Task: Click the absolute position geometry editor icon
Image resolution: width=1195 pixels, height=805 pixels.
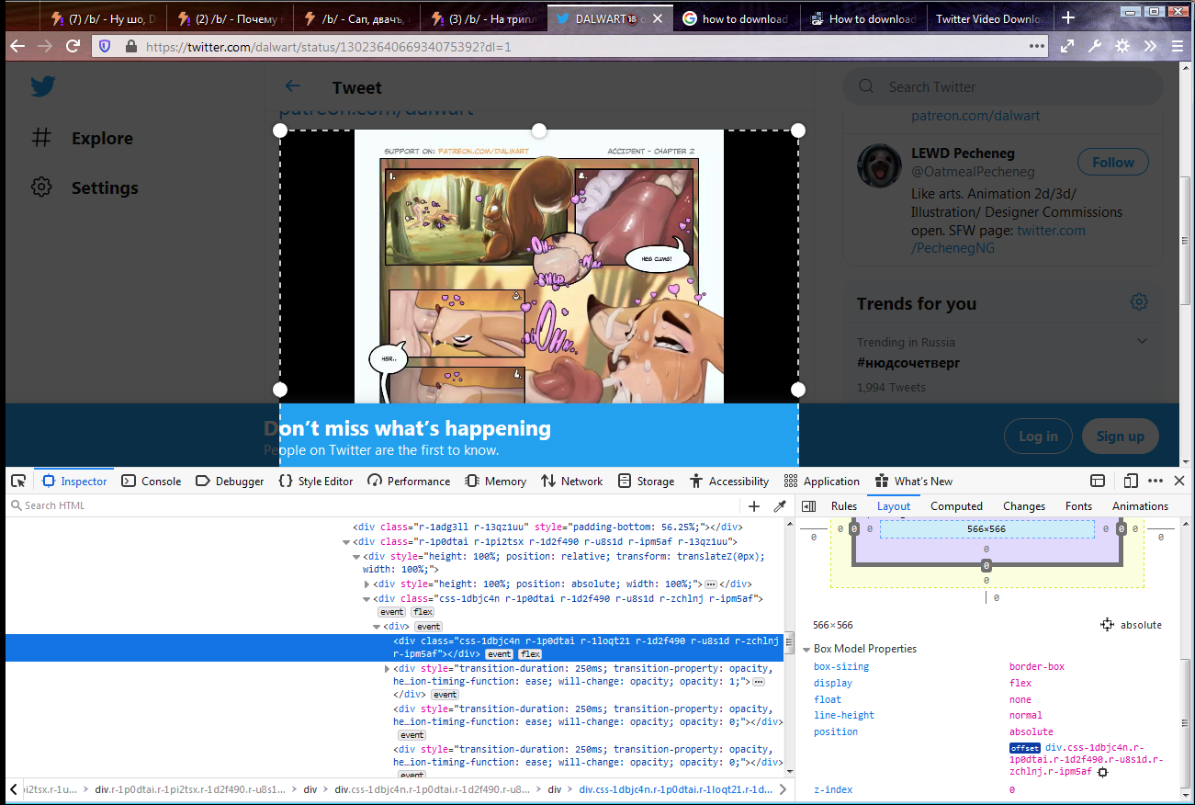Action: tap(1107, 624)
